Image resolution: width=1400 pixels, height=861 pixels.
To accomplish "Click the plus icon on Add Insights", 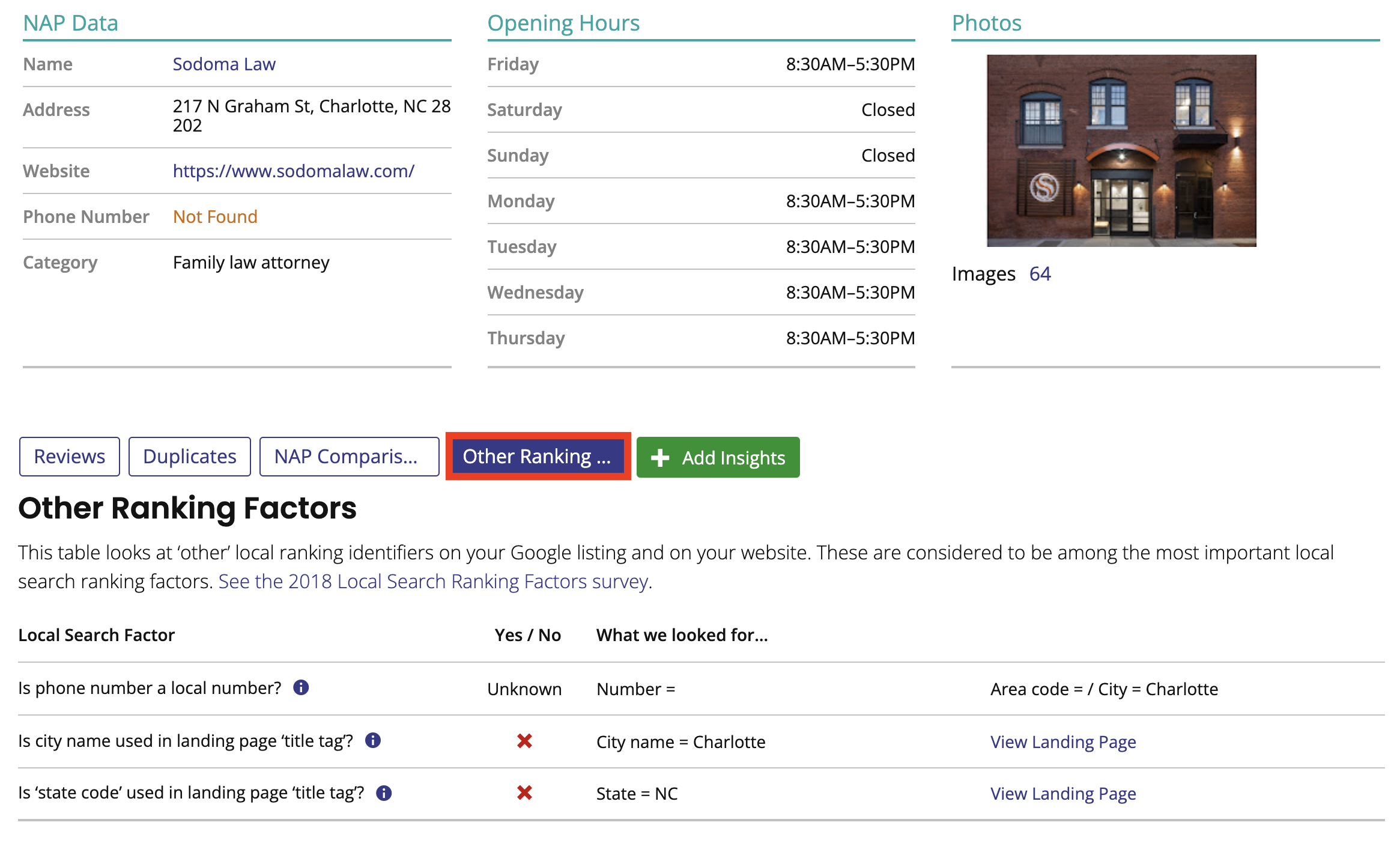I will click(659, 458).
